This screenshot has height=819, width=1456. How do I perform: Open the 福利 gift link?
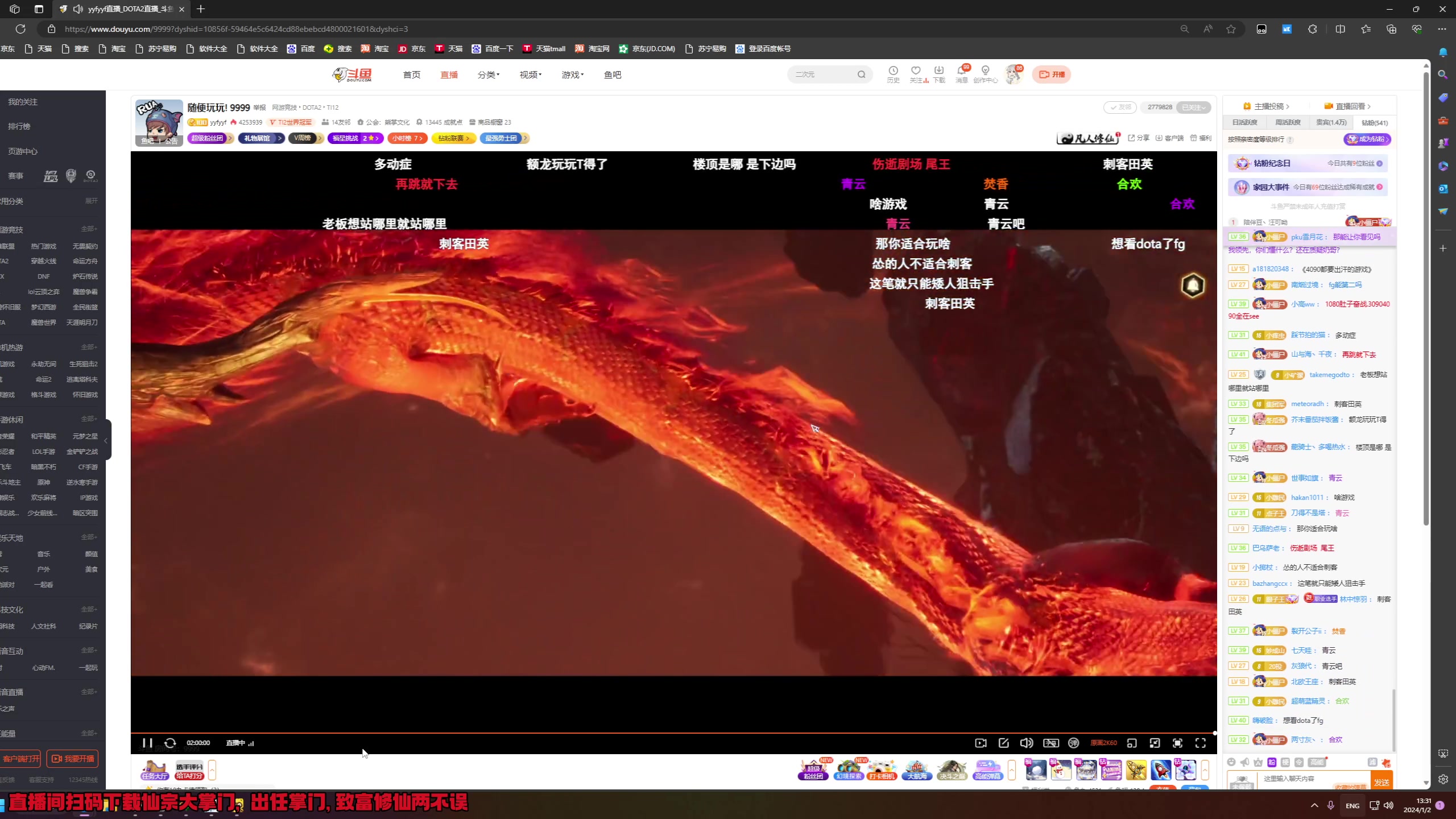[x=1201, y=138]
